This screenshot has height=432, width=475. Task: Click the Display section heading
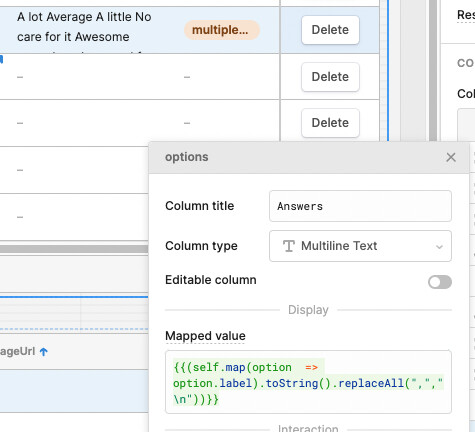(x=308, y=310)
